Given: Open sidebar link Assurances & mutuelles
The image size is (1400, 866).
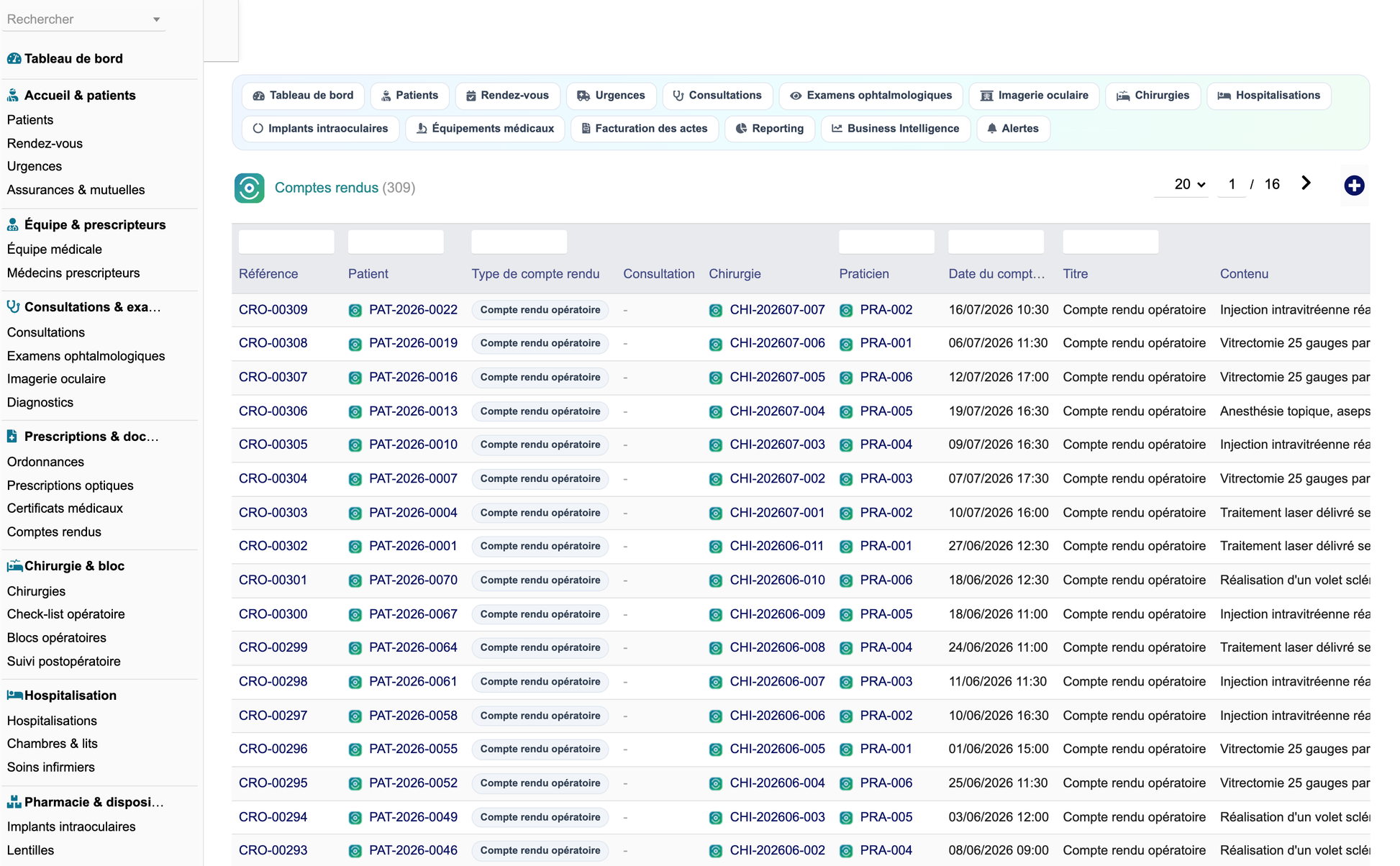Looking at the screenshot, I should pyautogui.click(x=76, y=190).
